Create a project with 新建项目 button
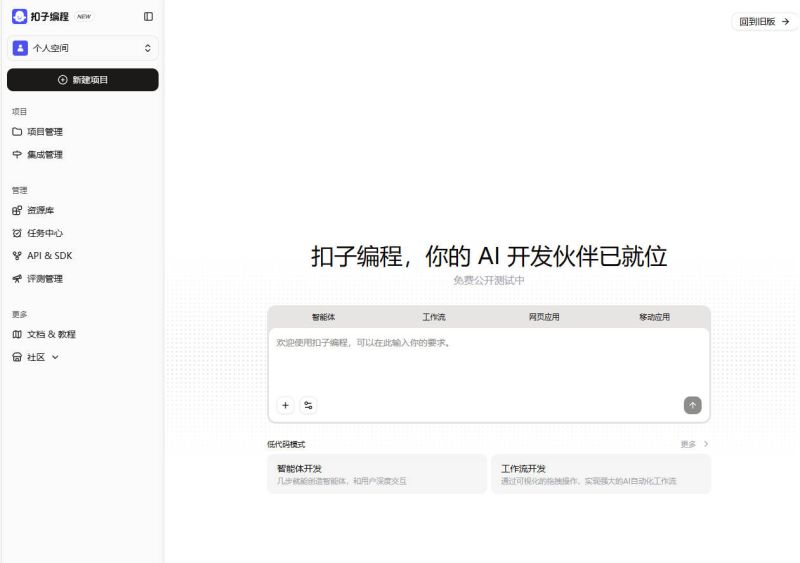 tap(83, 80)
